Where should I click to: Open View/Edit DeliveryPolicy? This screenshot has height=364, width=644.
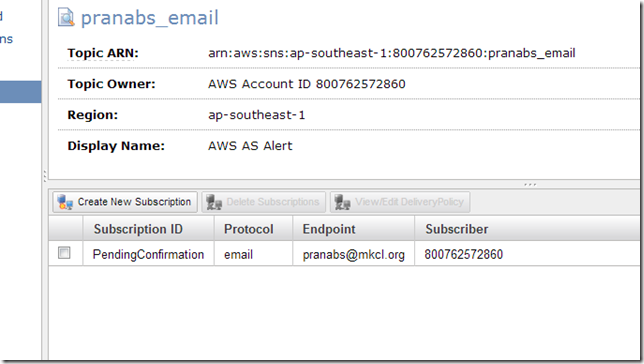(400, 202)
